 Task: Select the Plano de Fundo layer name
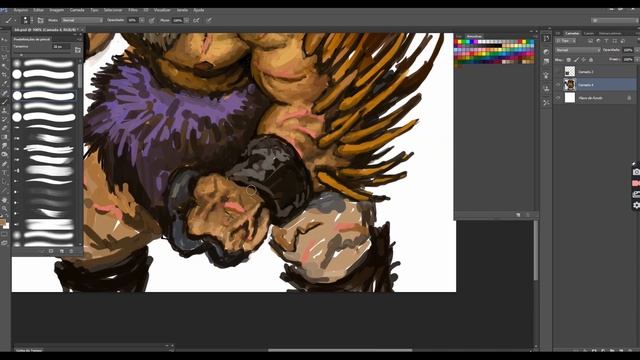[x=590, y=98]
